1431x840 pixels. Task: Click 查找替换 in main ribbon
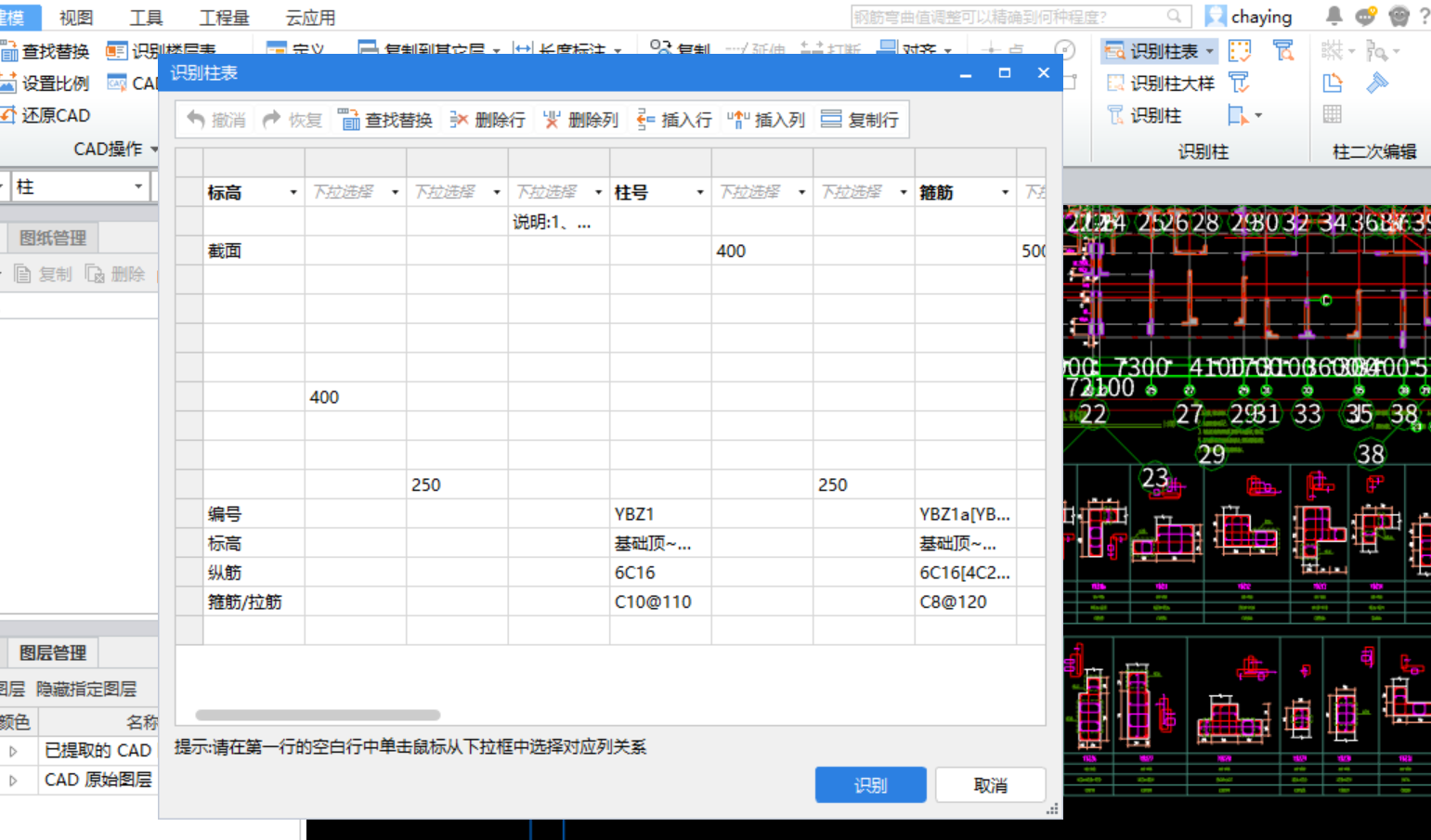click(46, 51)
